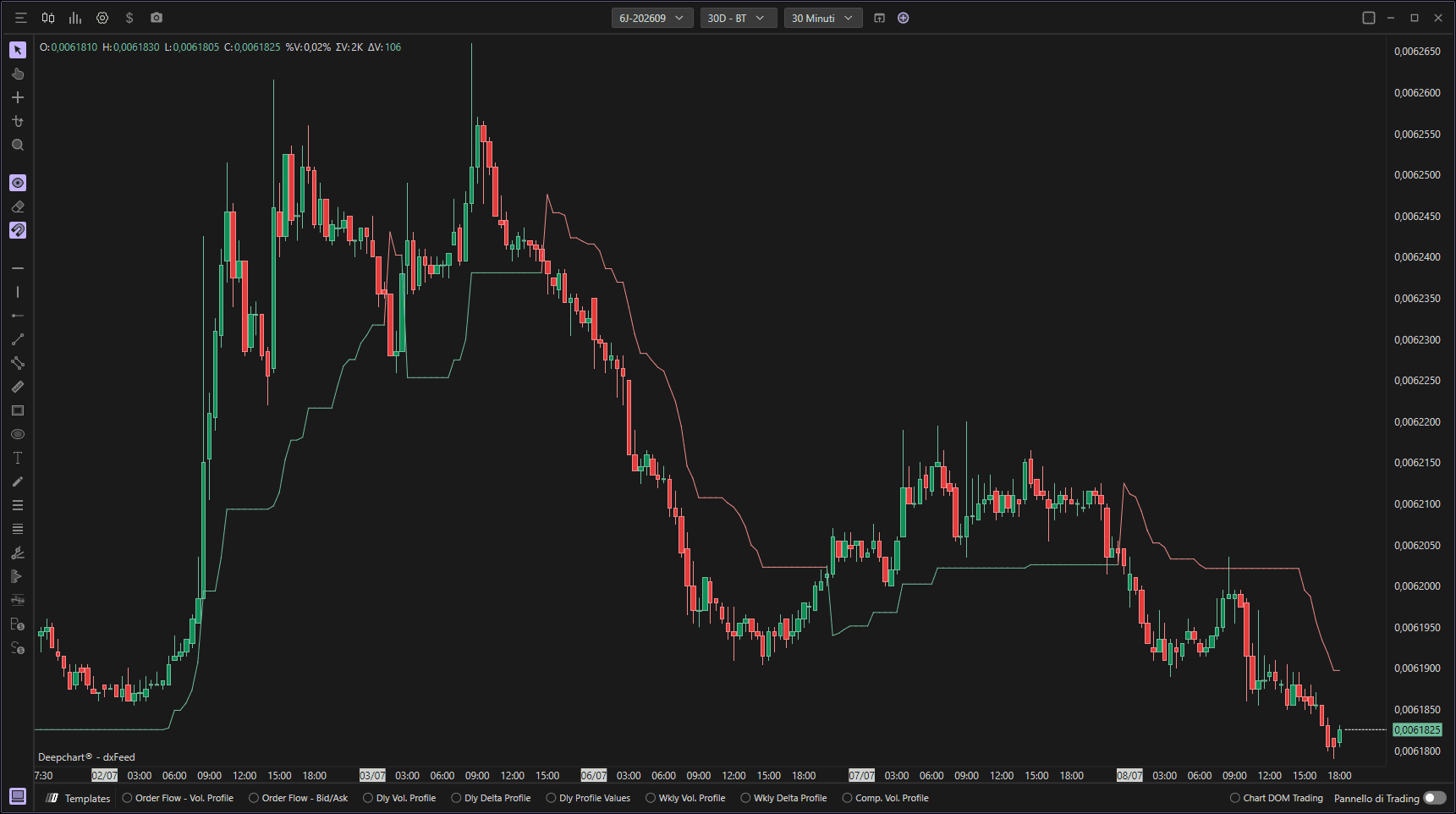Screen dimensions: 1456x814
Task: Click the current price label 0,0061825
Action: 1417,729
